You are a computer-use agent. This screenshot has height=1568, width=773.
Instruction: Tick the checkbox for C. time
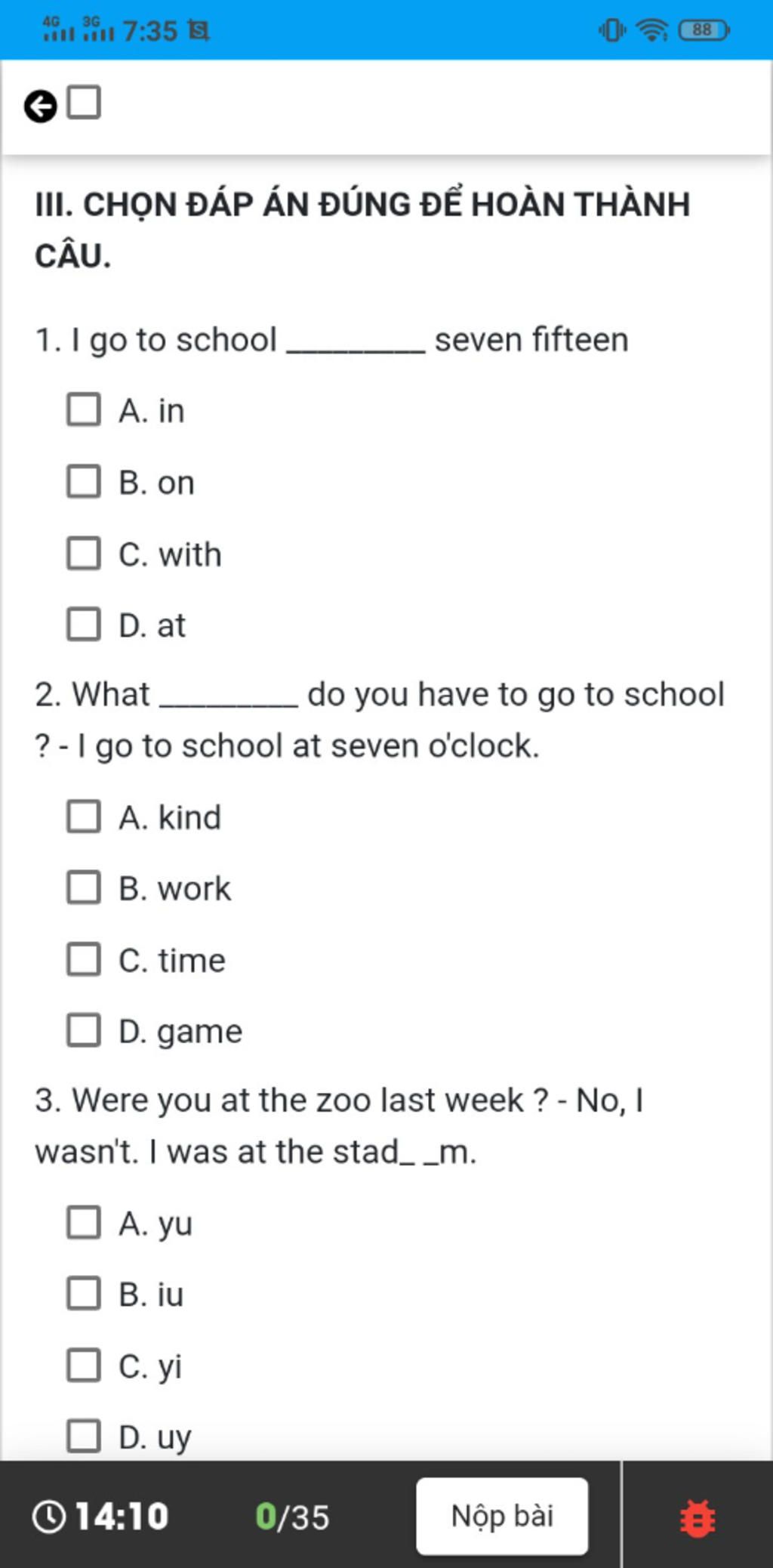[x=84, y=959]
